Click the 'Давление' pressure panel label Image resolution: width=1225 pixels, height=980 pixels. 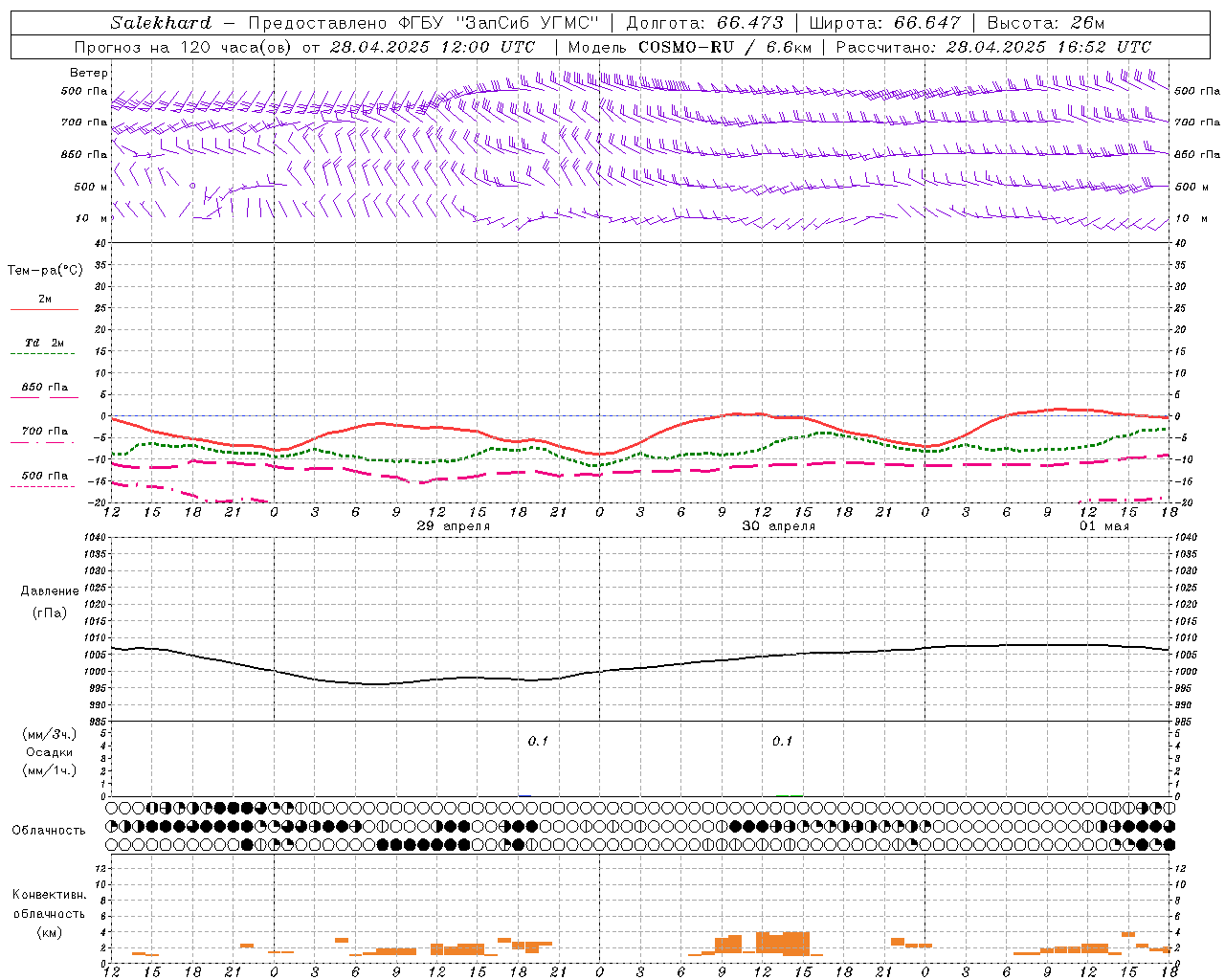point(50,591)
